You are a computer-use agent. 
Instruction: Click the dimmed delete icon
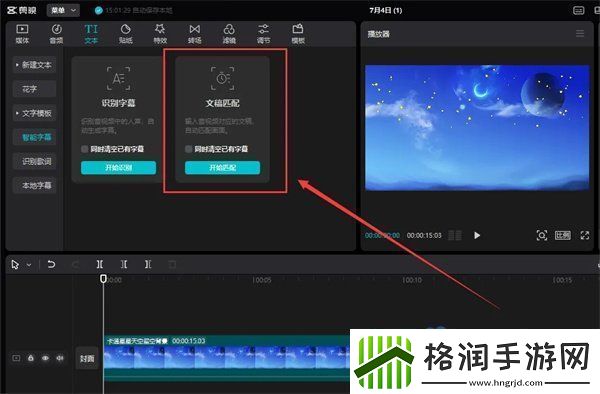[172, 264]
